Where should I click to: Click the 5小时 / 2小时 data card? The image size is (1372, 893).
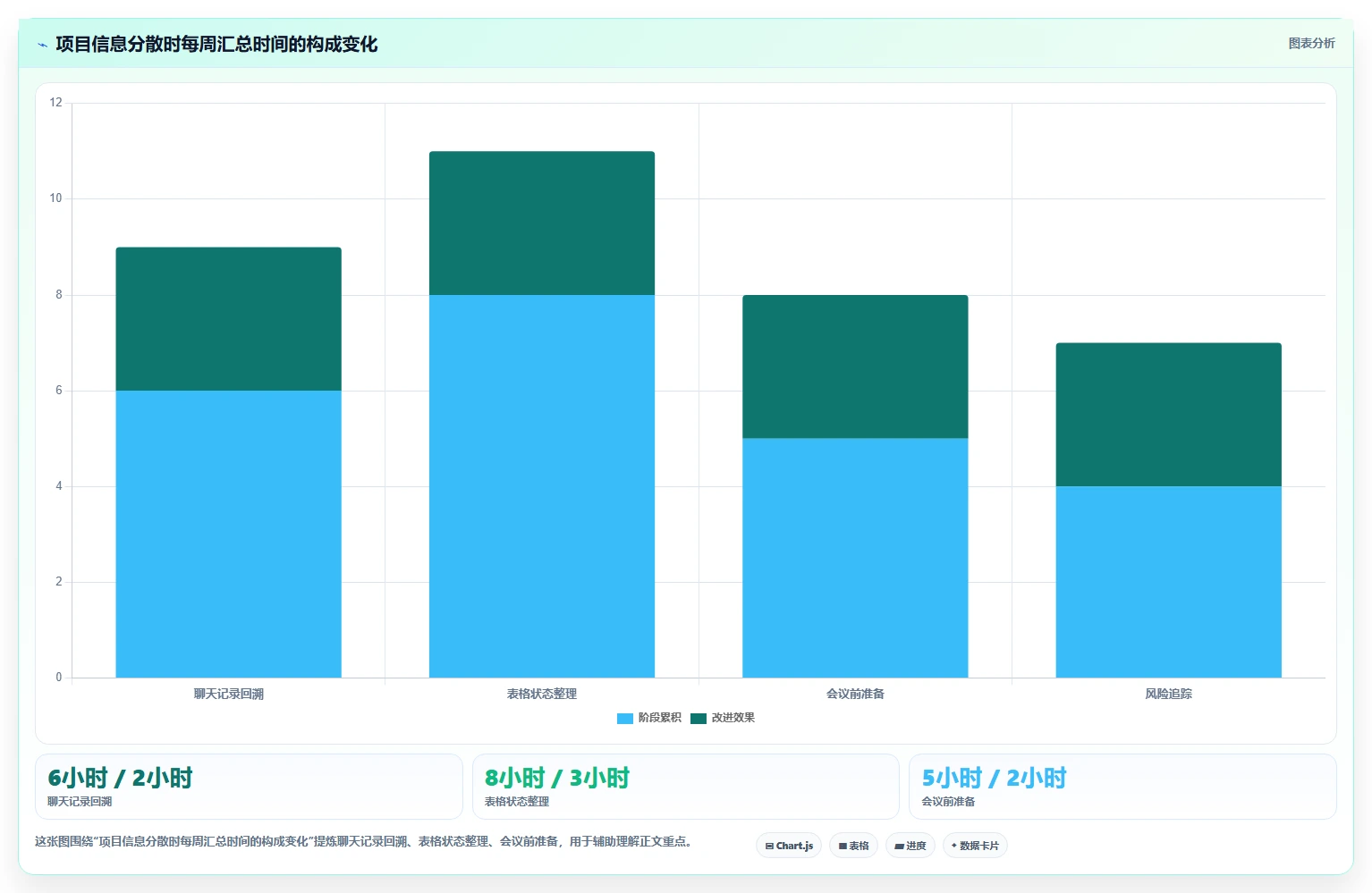coord(1122,787)
